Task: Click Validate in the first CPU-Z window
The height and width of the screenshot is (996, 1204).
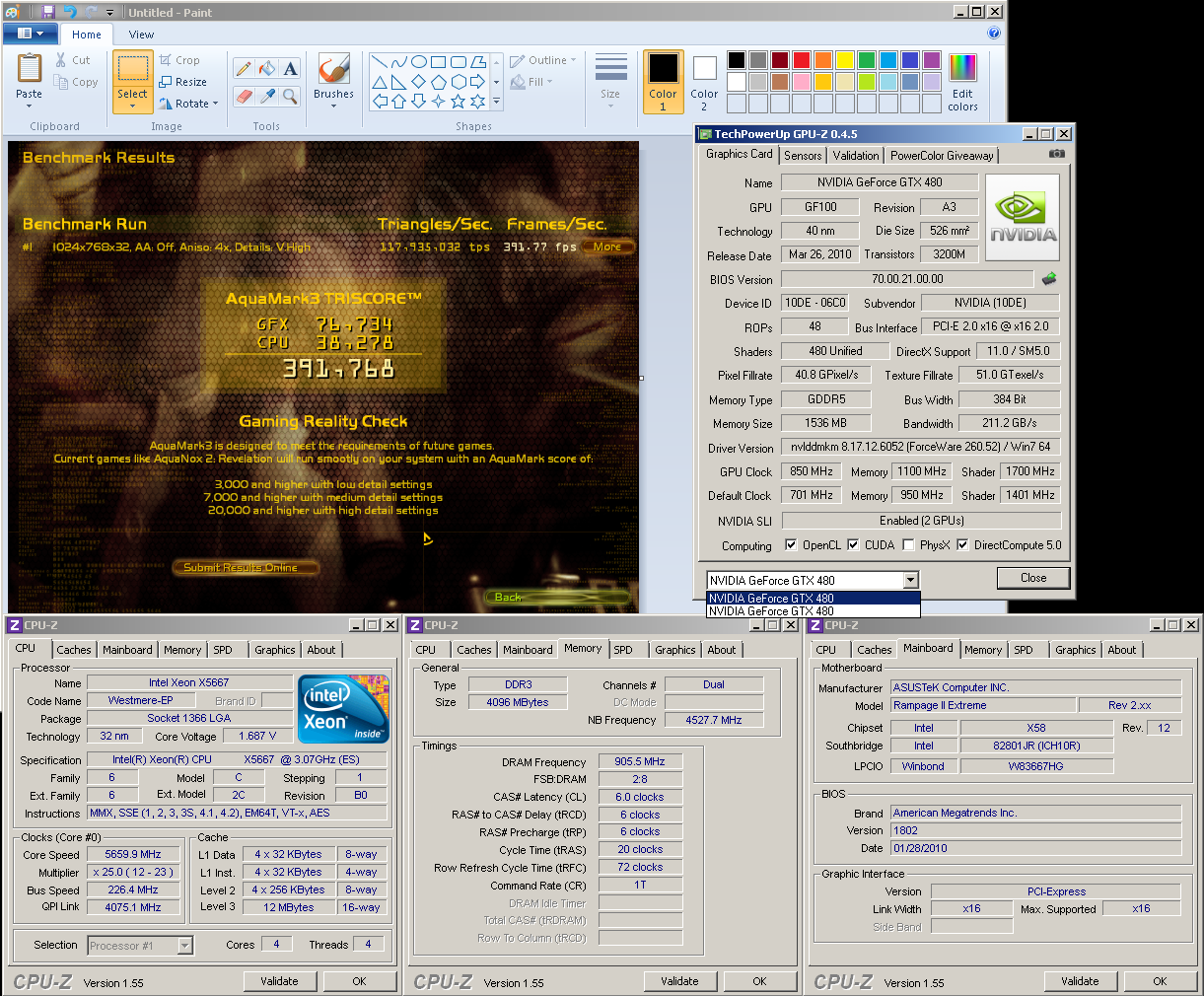Action: tap(279, 981)
